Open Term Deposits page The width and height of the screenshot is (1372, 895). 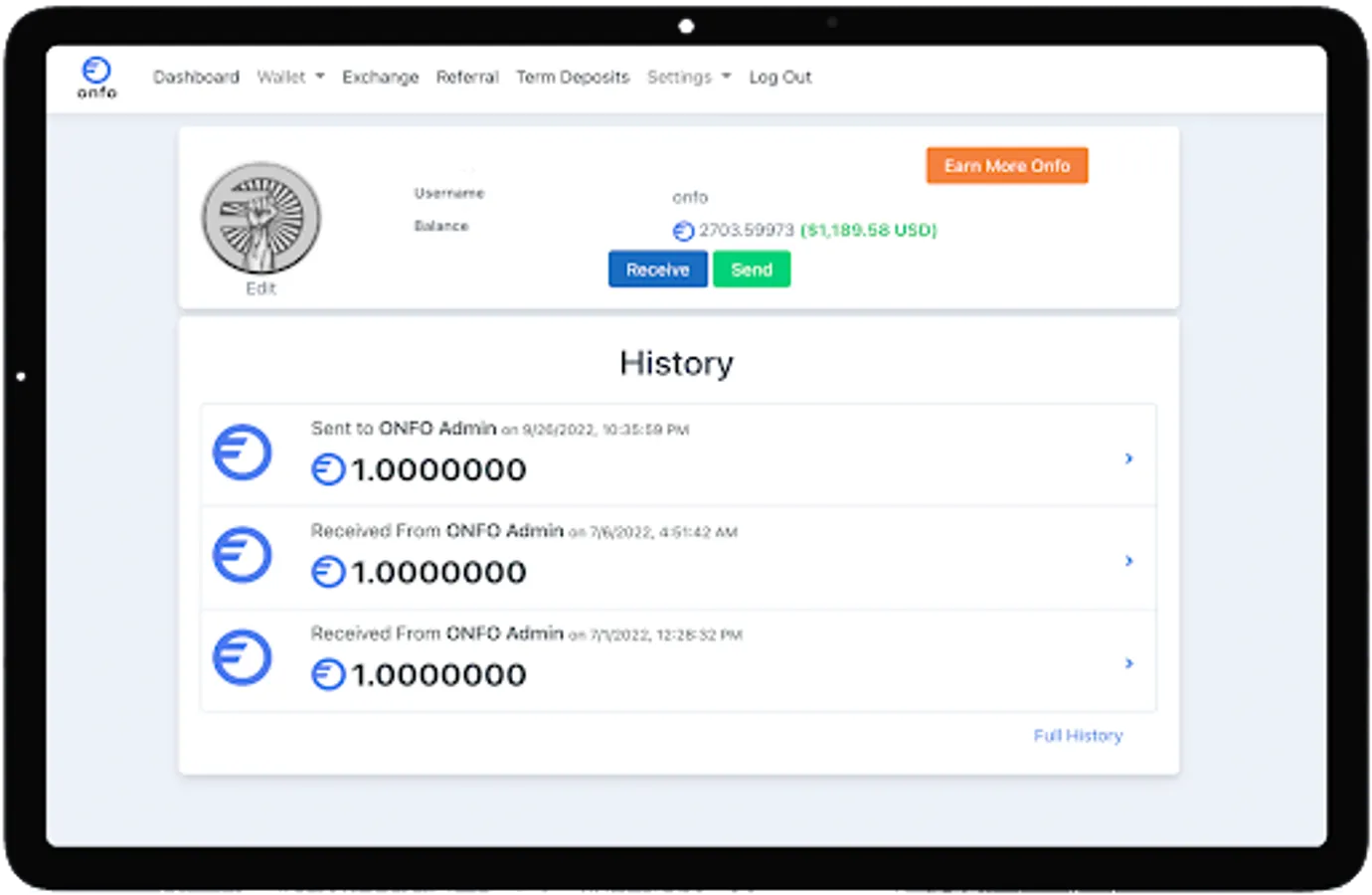(x=573, y=78)
